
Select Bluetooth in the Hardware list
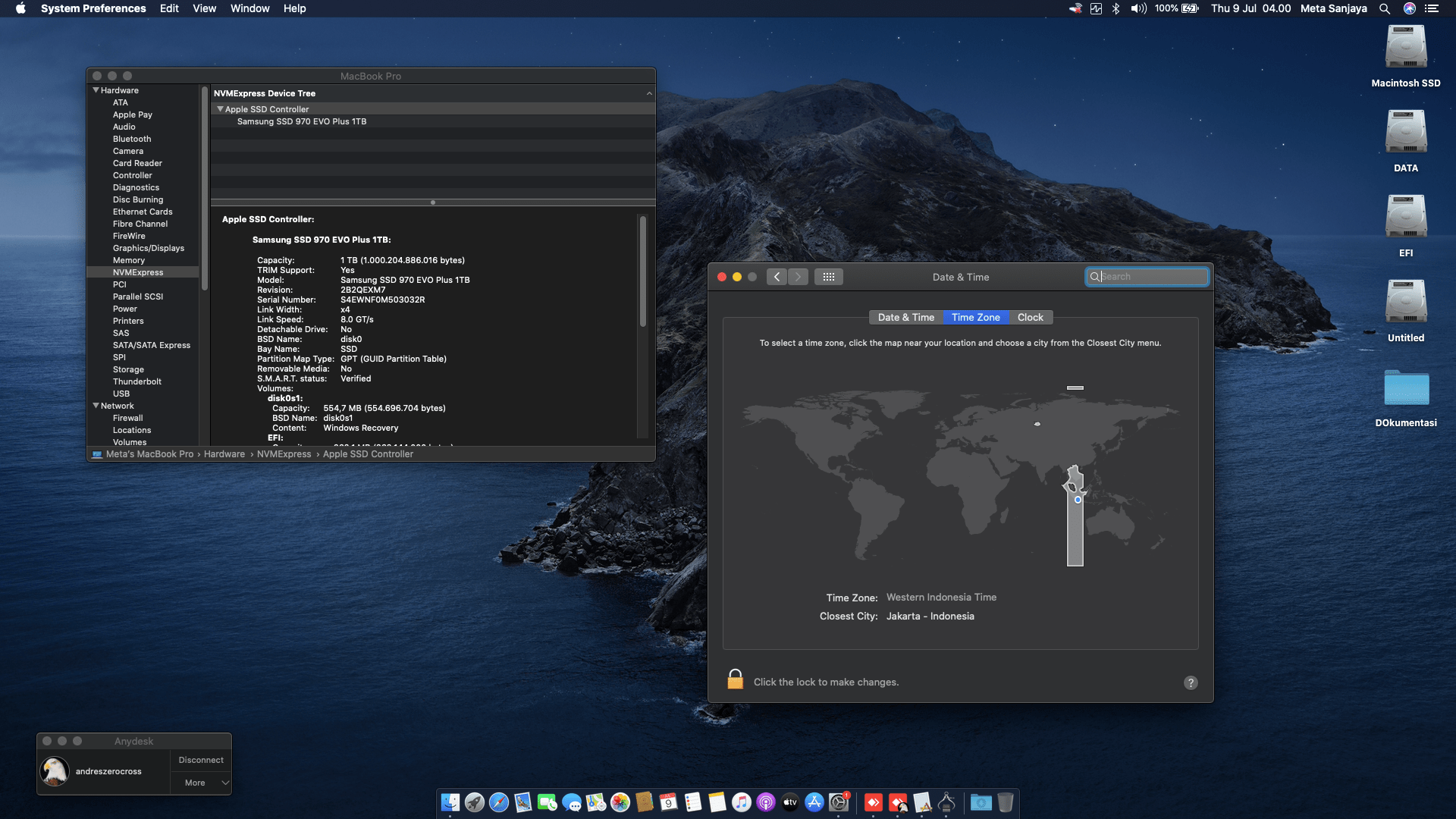click(132, 139)
